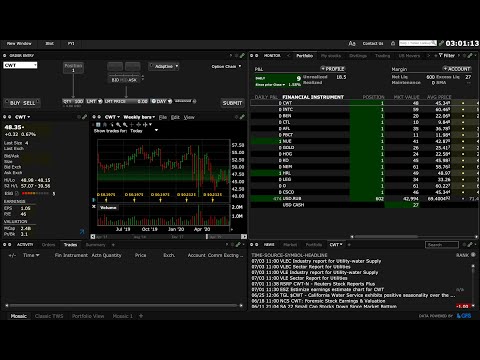Click the Time column sort header

[x=31, y=255]
